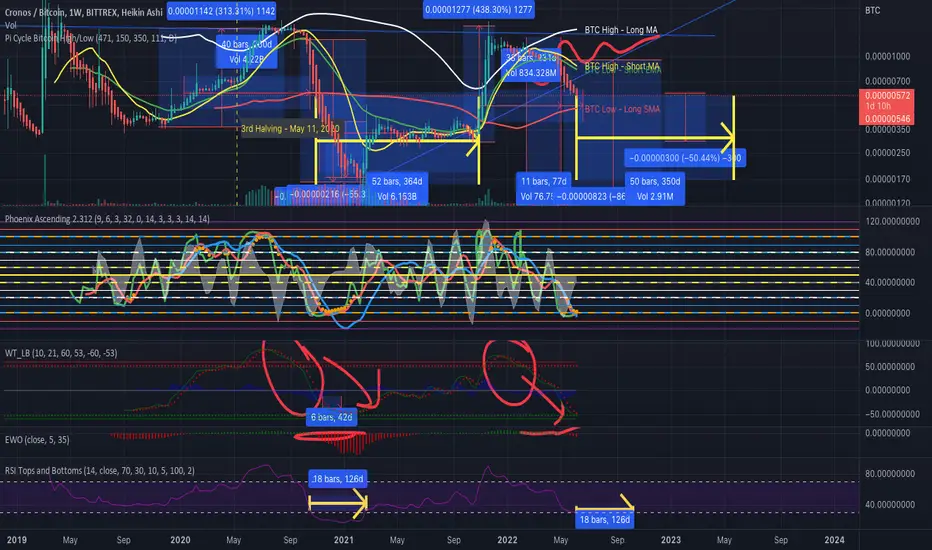932x550 pixels.
Task: Select -50.00000000 on the WT_LB scale
Action: [892, 414]
